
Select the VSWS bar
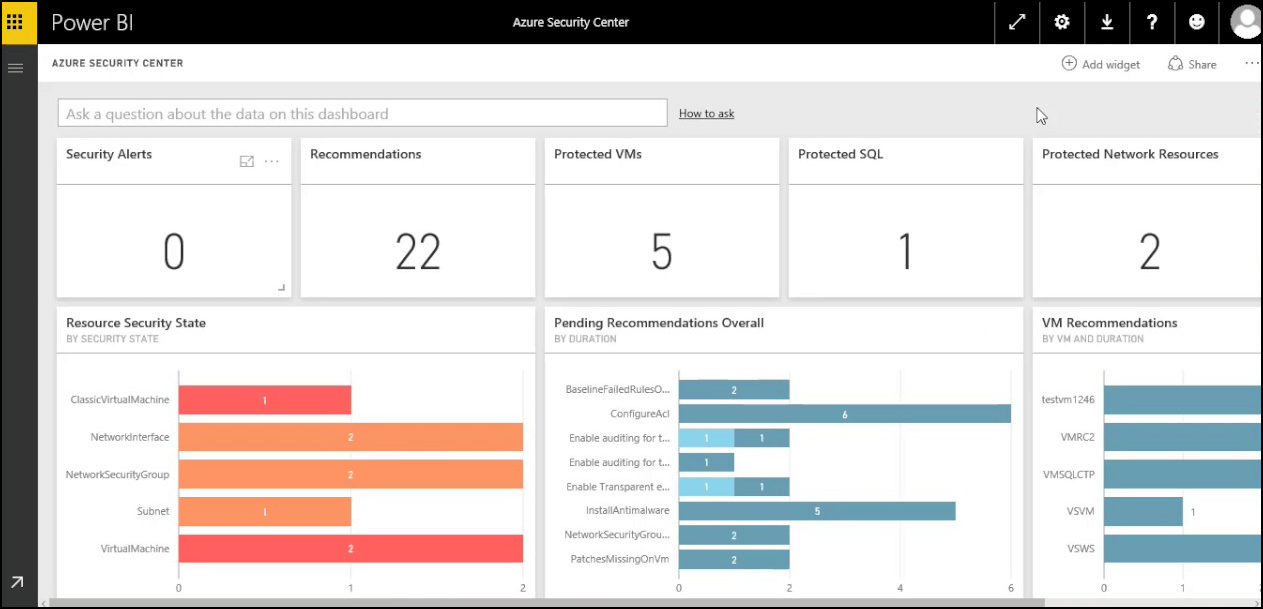point(1183,548)
